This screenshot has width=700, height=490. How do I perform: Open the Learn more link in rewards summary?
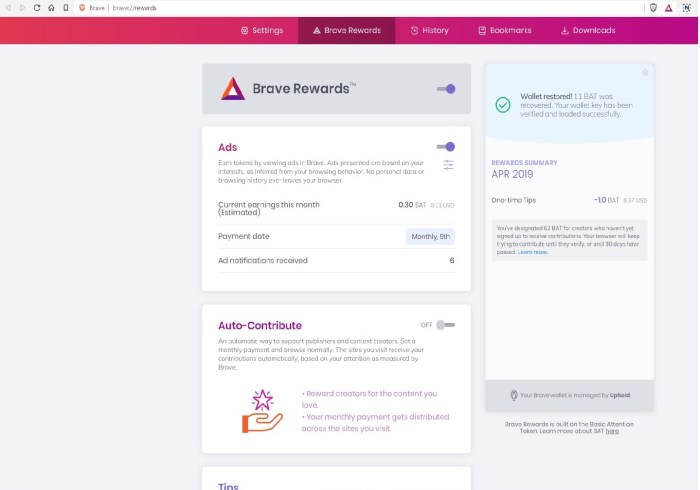click(x=533, y=252)
